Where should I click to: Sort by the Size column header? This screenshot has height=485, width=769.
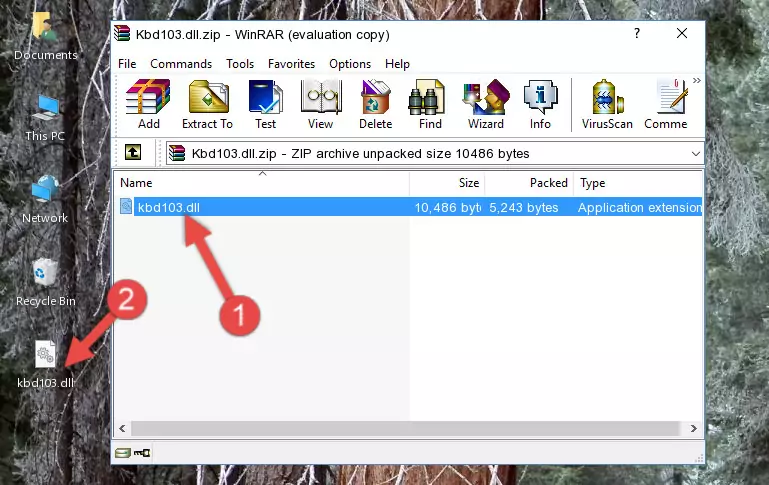447,183
